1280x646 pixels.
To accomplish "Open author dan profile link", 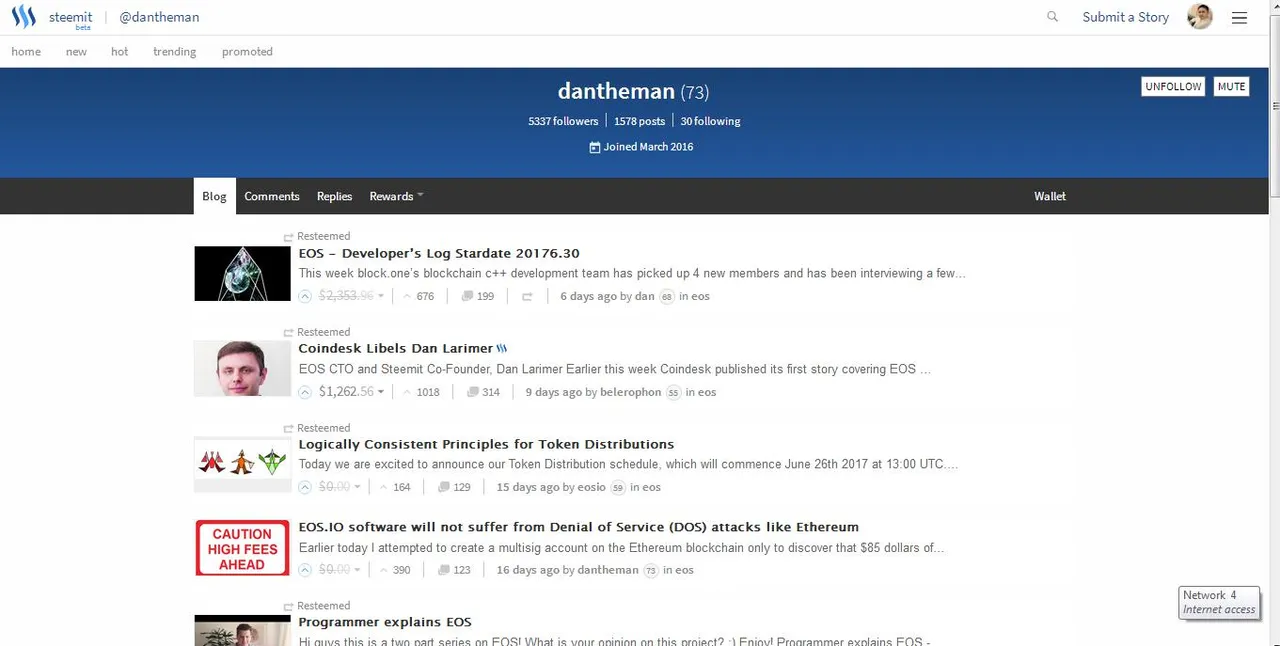I will coord(645,296).
